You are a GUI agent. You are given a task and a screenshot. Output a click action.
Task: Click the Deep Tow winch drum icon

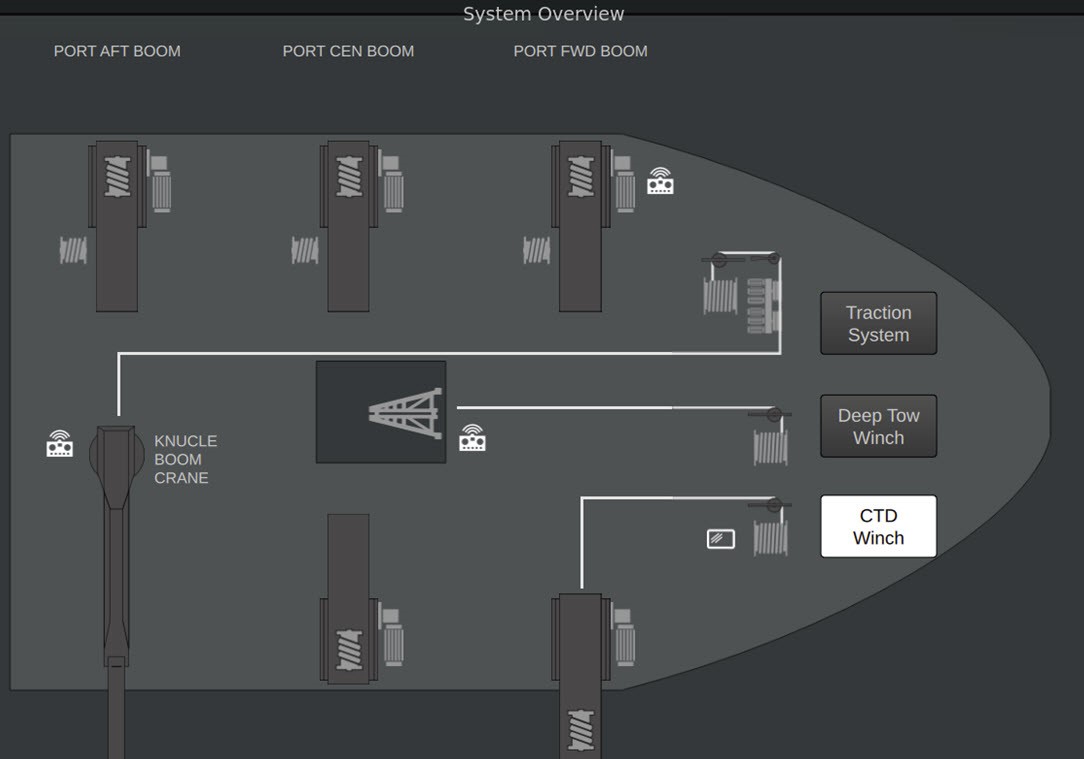pyautogui.click(x=770, y=446)
